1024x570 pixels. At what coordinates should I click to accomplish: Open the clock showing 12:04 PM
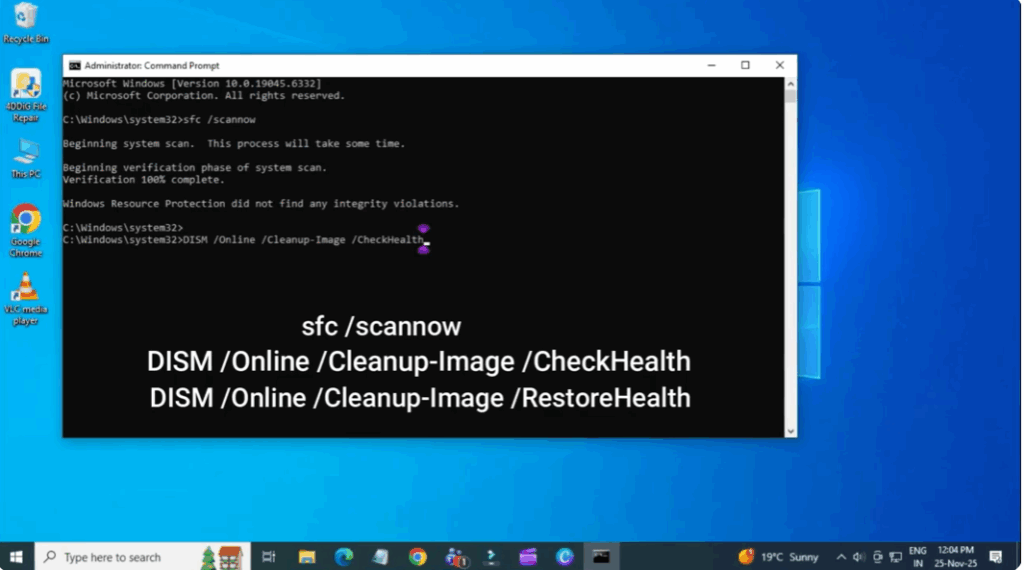point(955,557)
